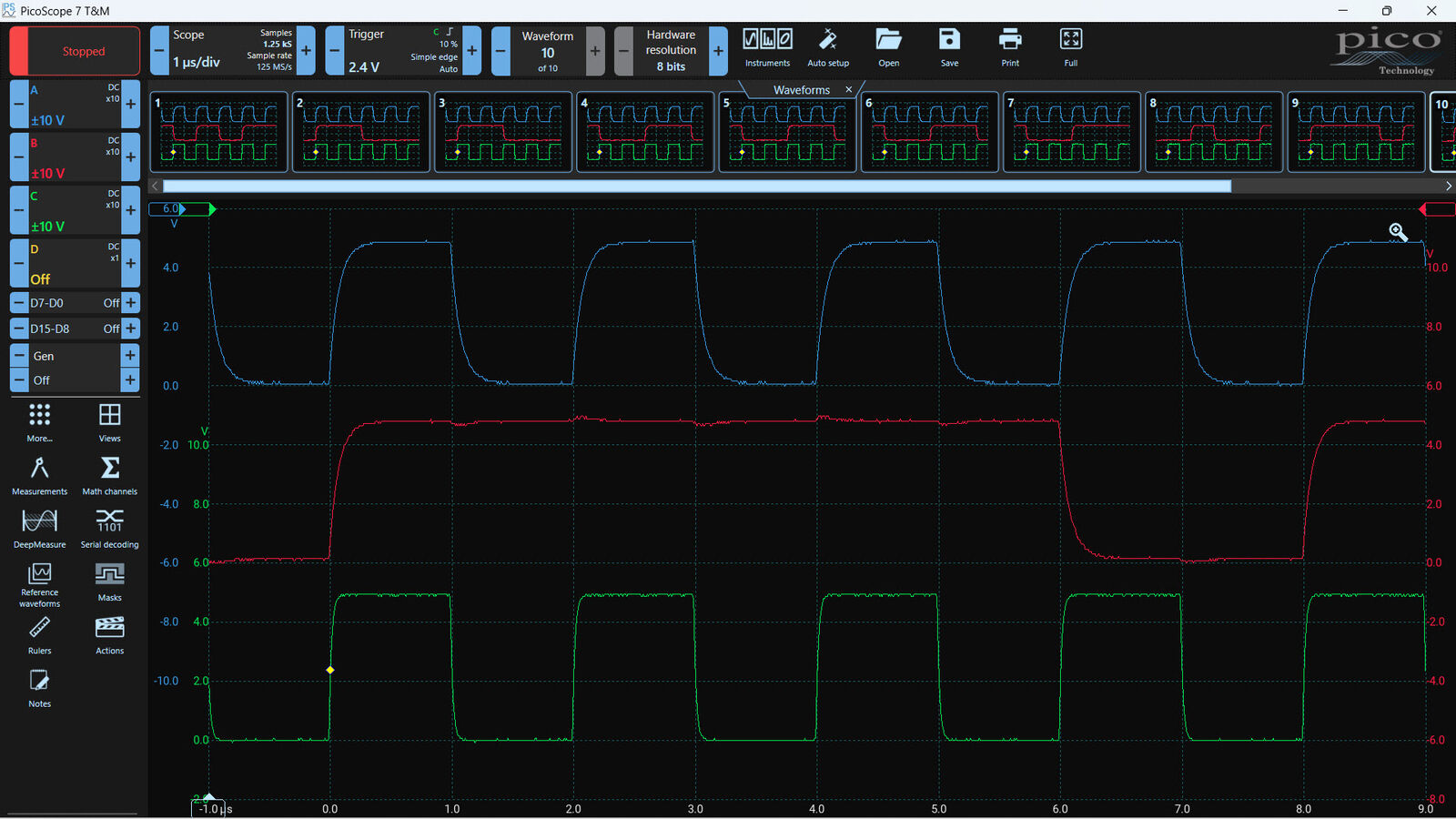Go to previous waveform with minus
Image resolution: width=1456 pixels, height=819 pixels.
click(x=500, y=51)
